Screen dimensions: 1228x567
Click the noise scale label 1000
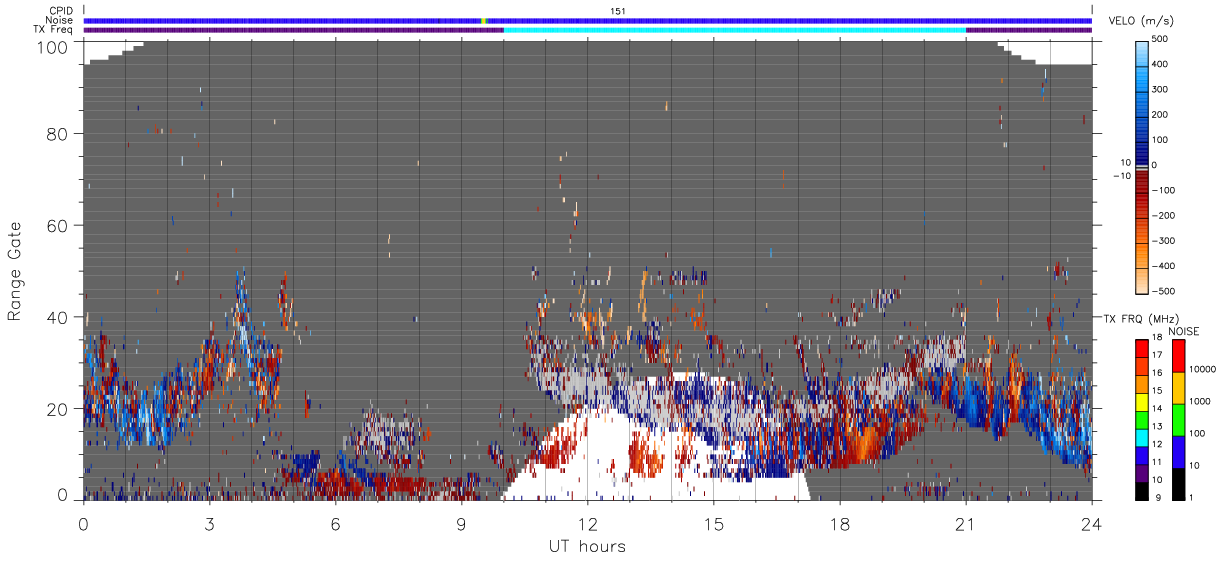click(1198, 402)
